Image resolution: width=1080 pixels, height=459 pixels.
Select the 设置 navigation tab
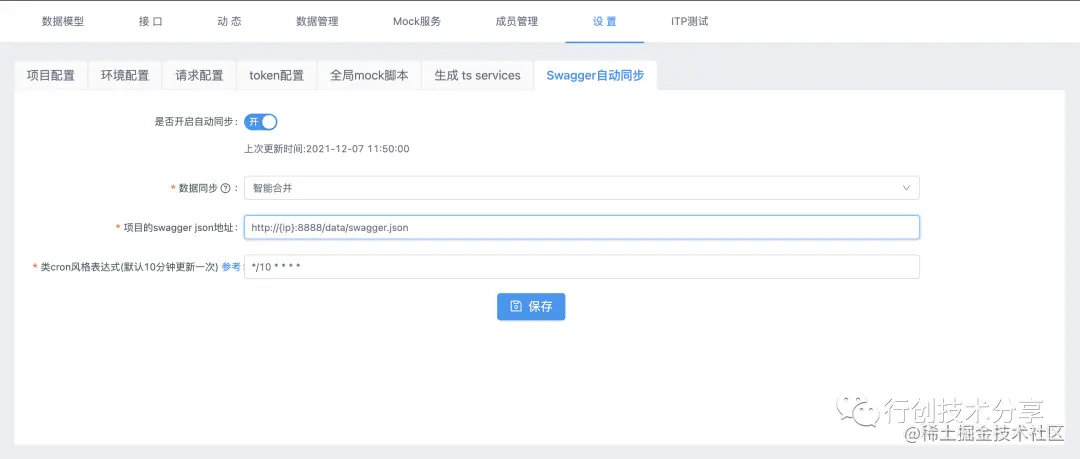pyautogui.click(x=605, y=21)
